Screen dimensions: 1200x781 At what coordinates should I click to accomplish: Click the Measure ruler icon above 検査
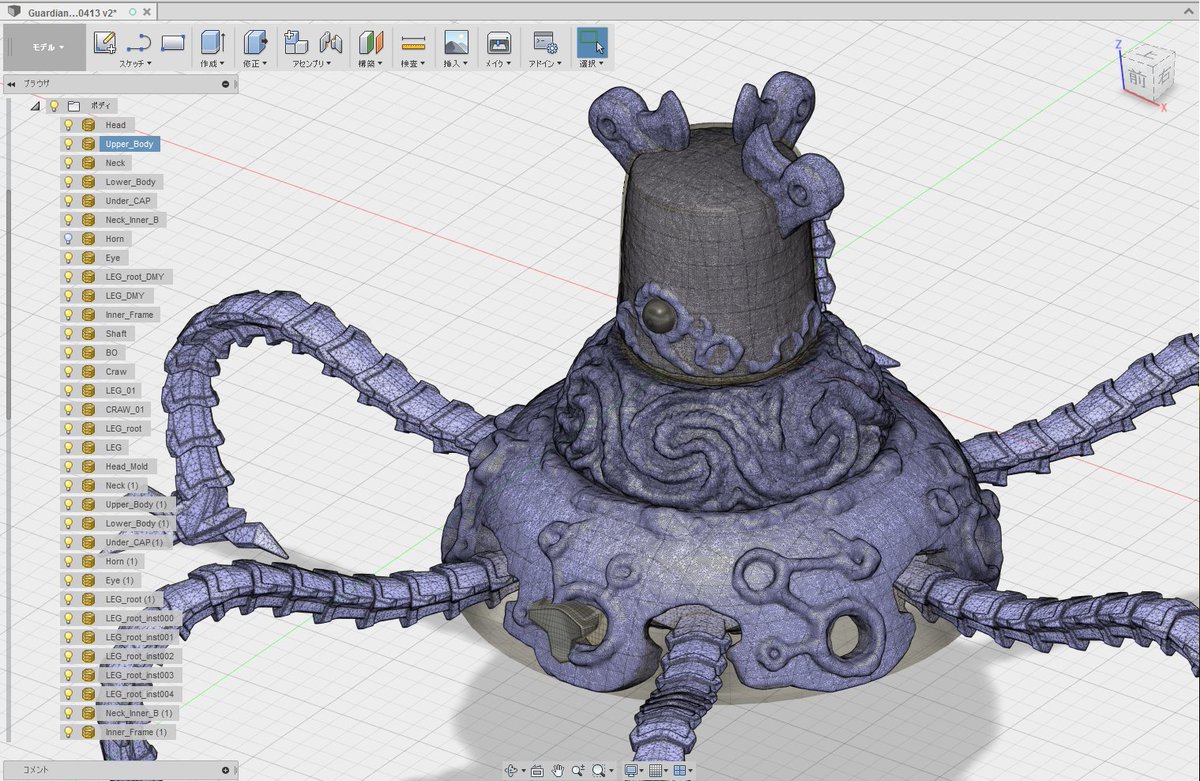point(413,42)
